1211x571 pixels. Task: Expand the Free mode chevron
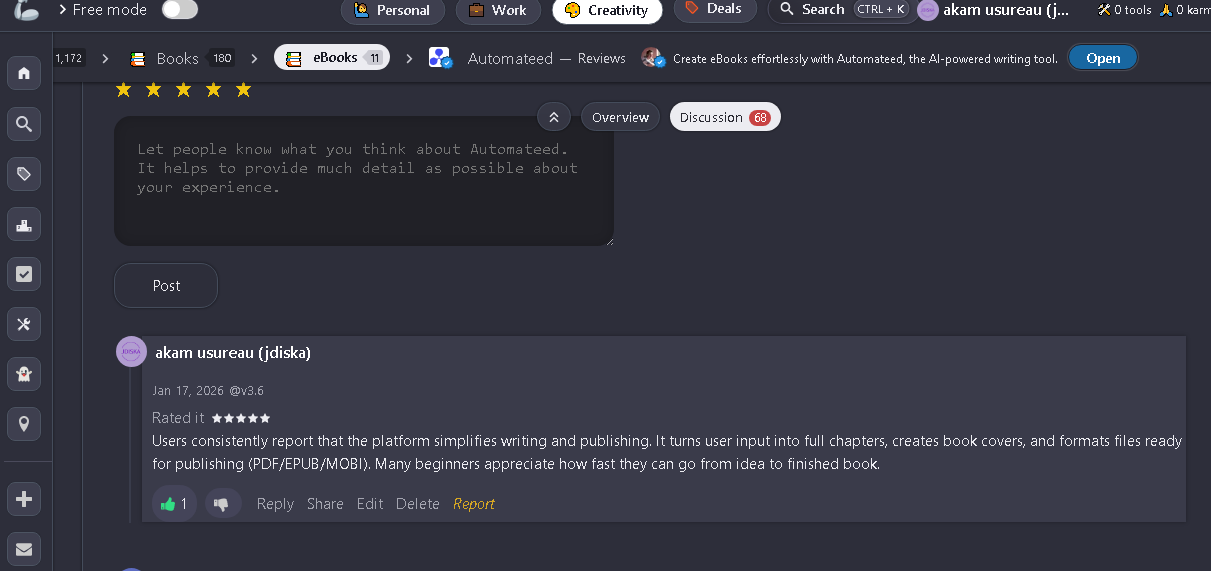click(x=63, y=10)
